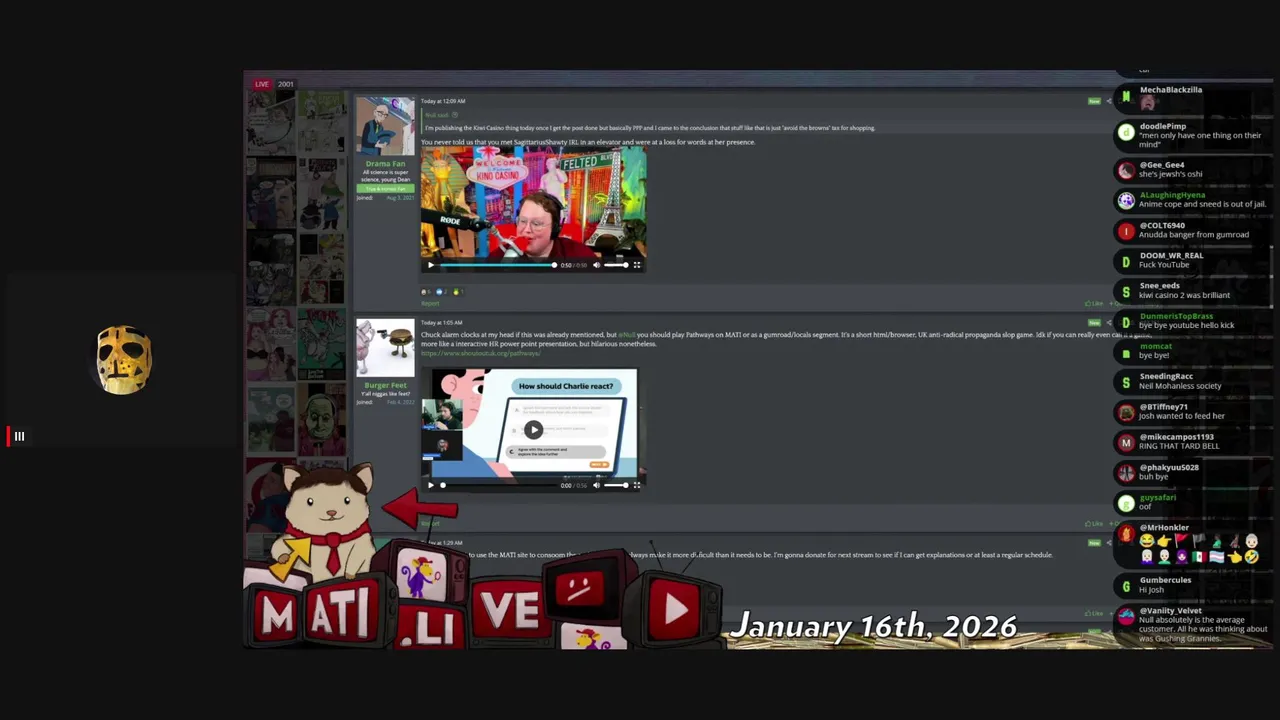Visit the Burger Feet username profile link
The height and width of the screenshot is (720, 1280).
pos(385,385)
